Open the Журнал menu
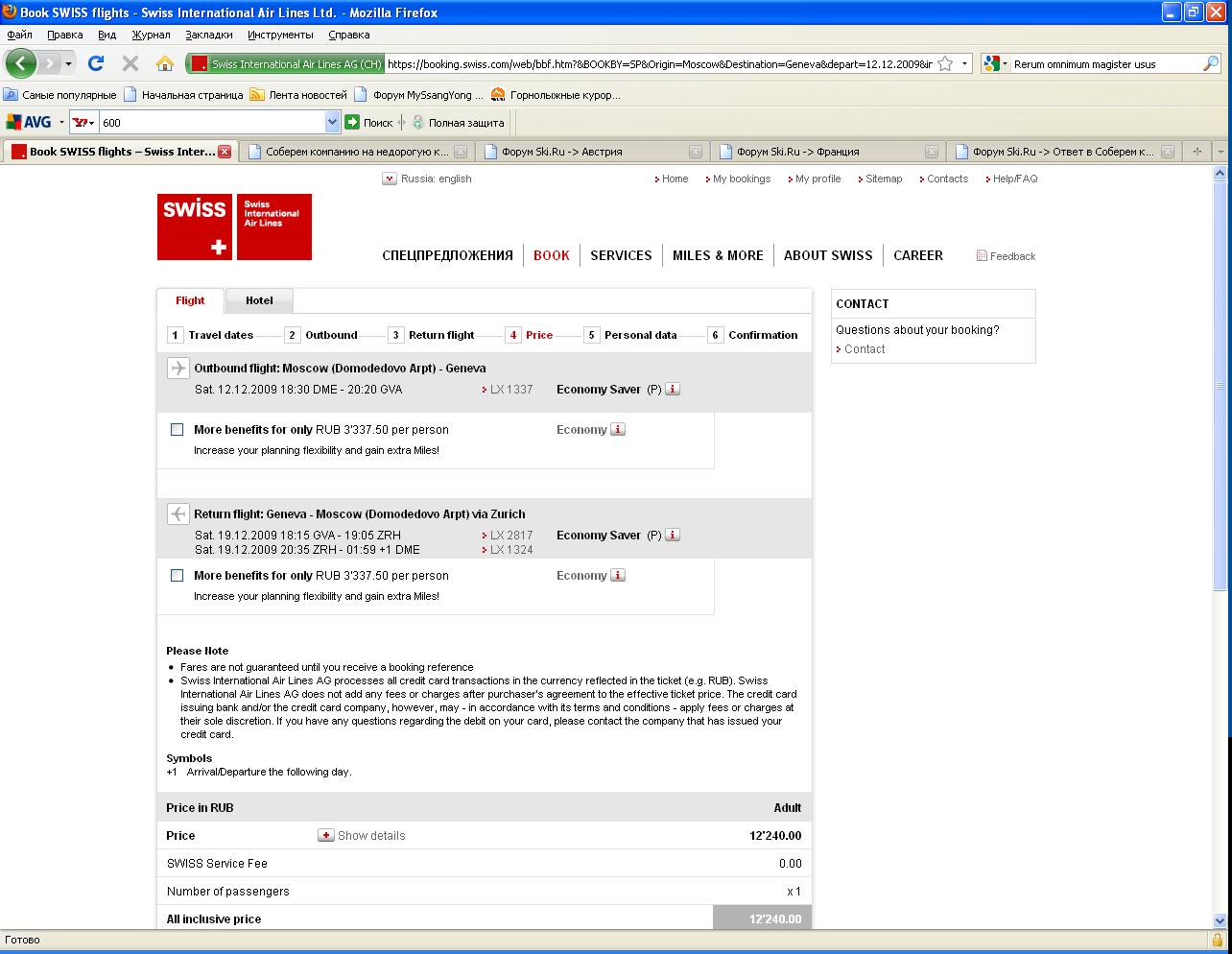Viewport: 1232px width, 954px height. (151, 35)
